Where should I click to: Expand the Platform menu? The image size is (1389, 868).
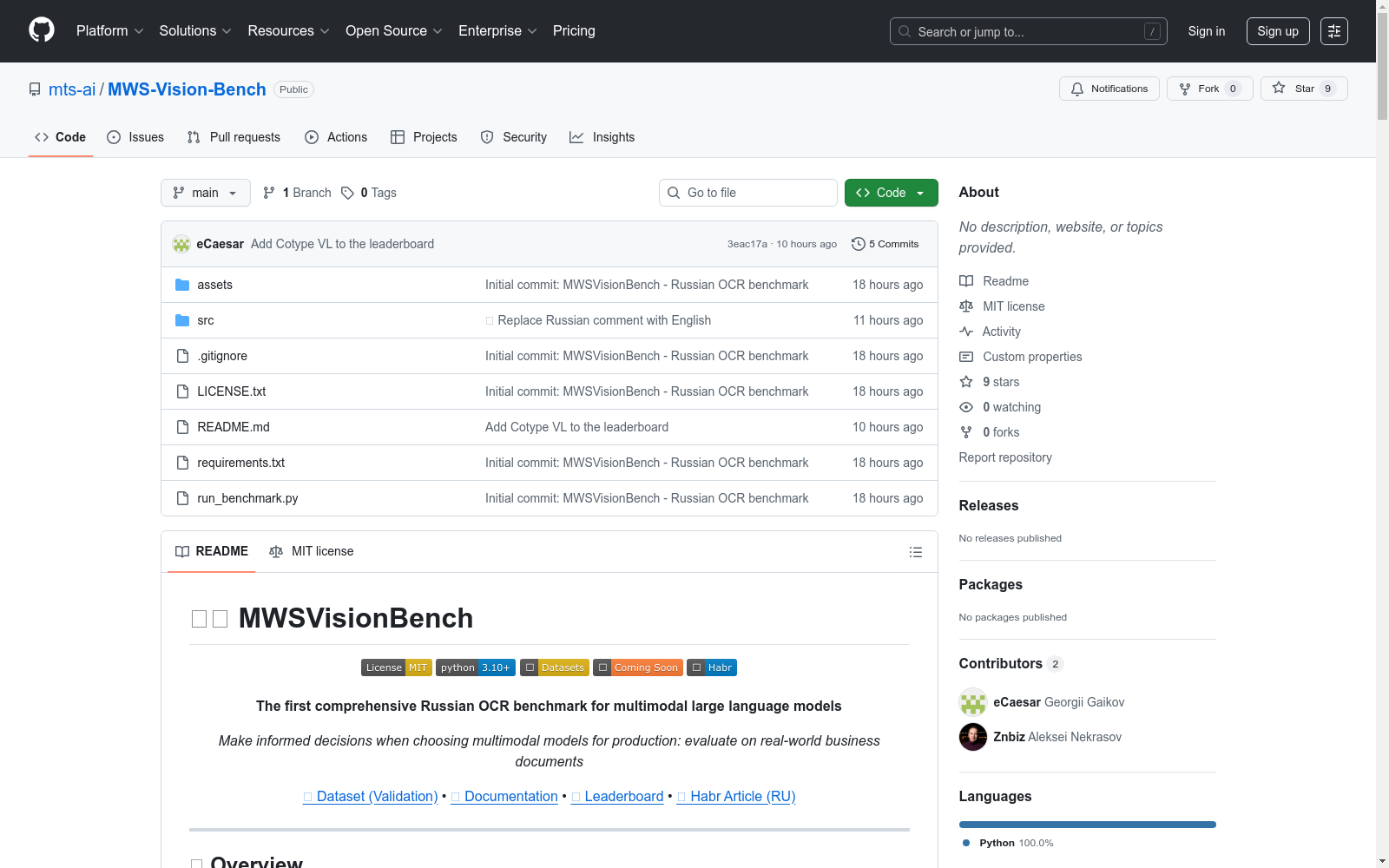click(x=110, y=31)
